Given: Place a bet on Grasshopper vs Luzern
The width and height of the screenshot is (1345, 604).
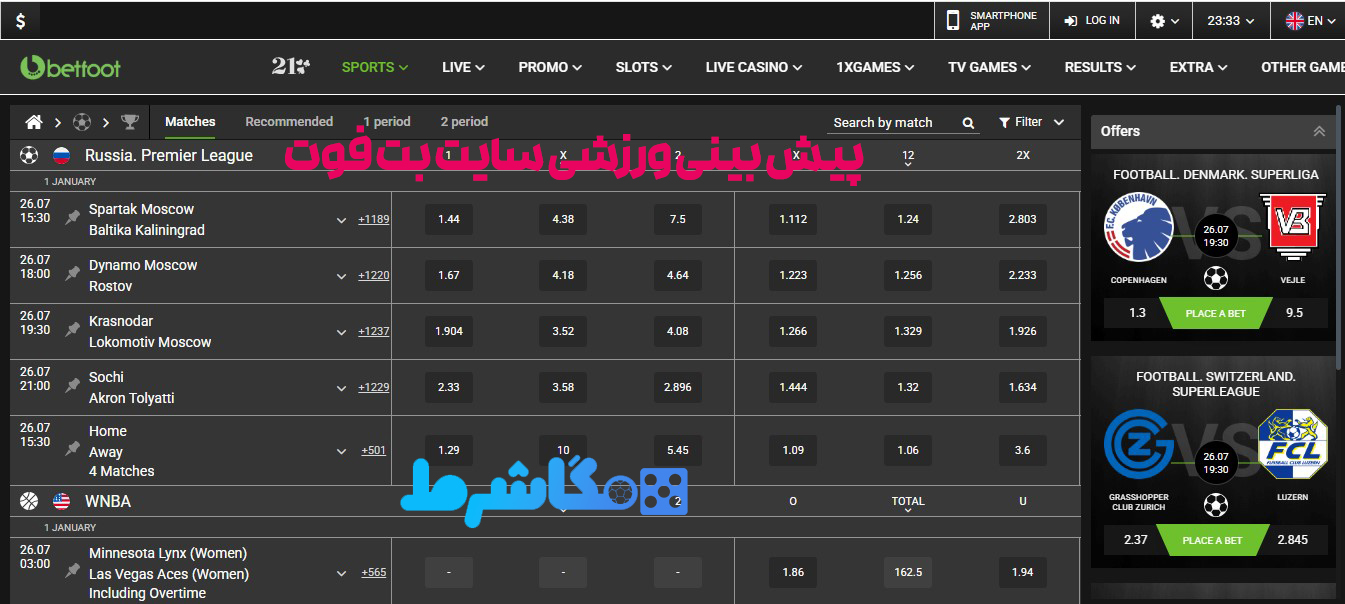Looking at the screenshot, I should coord(1212,540).
